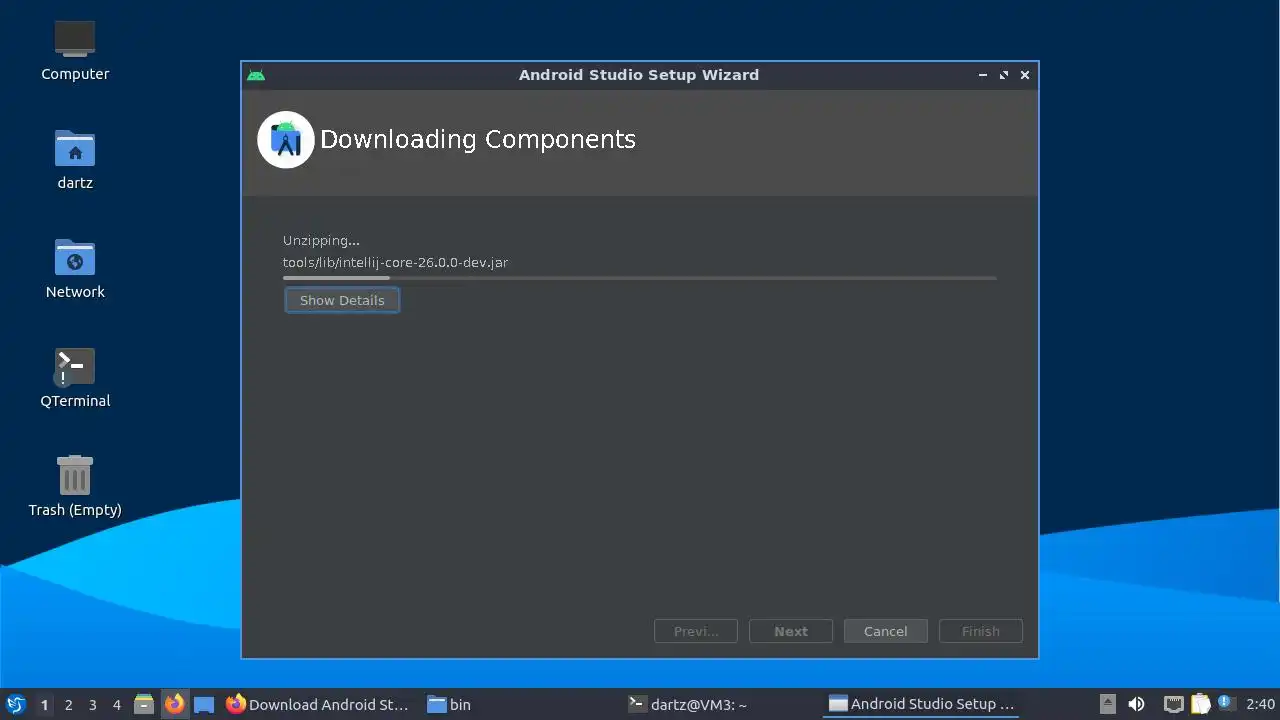Open the file manager quick-launch icon

pos(144,704)
